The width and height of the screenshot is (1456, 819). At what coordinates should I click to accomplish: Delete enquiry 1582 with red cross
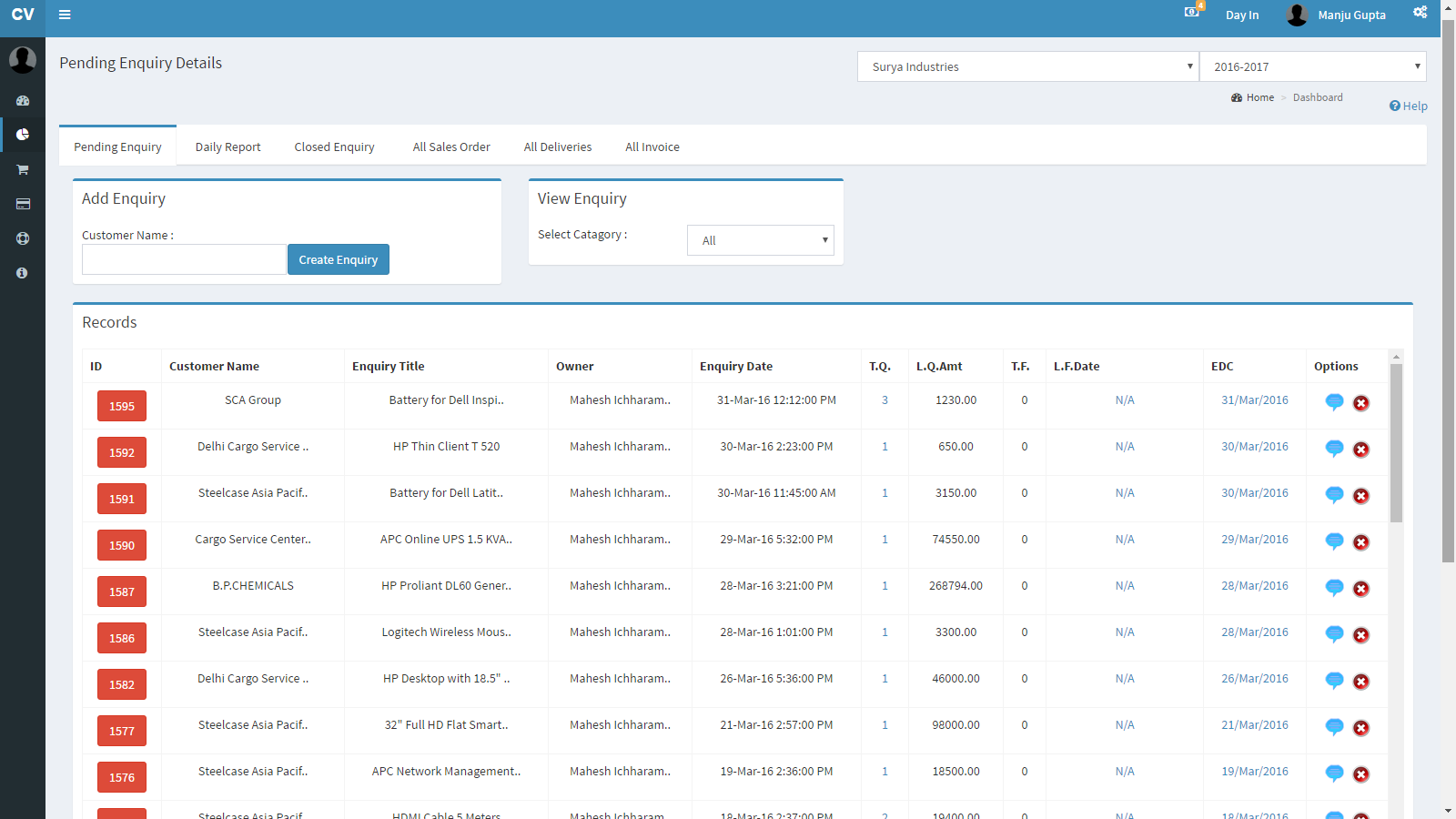(1360, 682)
